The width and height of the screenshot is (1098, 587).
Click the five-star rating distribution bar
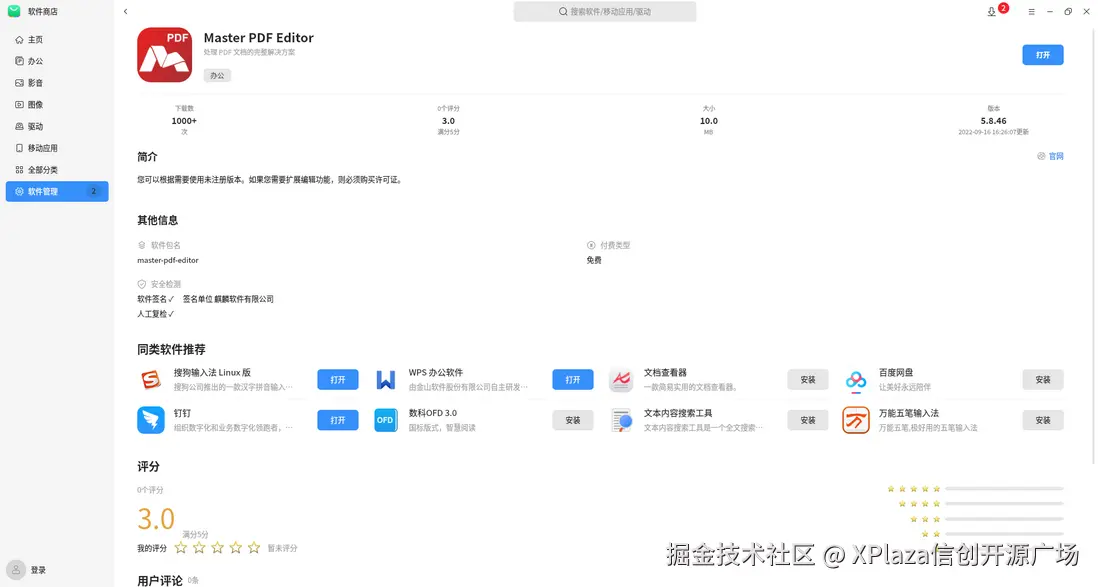[1004, 488]
